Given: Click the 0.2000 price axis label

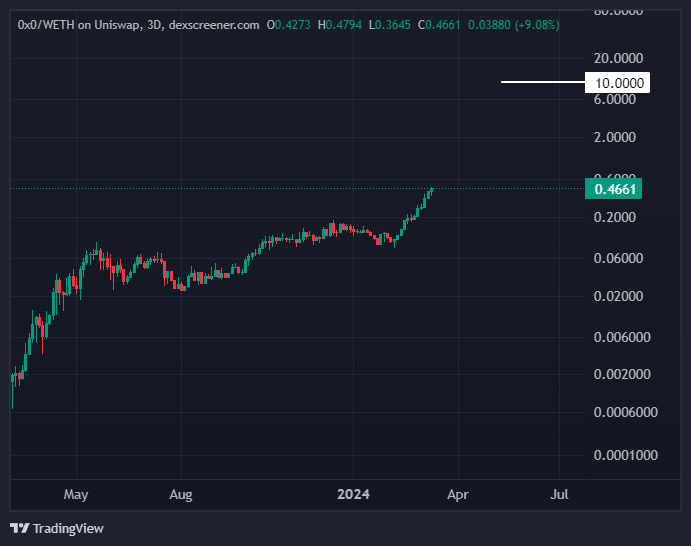Looking at the screenshot, I should click(614, 217).
